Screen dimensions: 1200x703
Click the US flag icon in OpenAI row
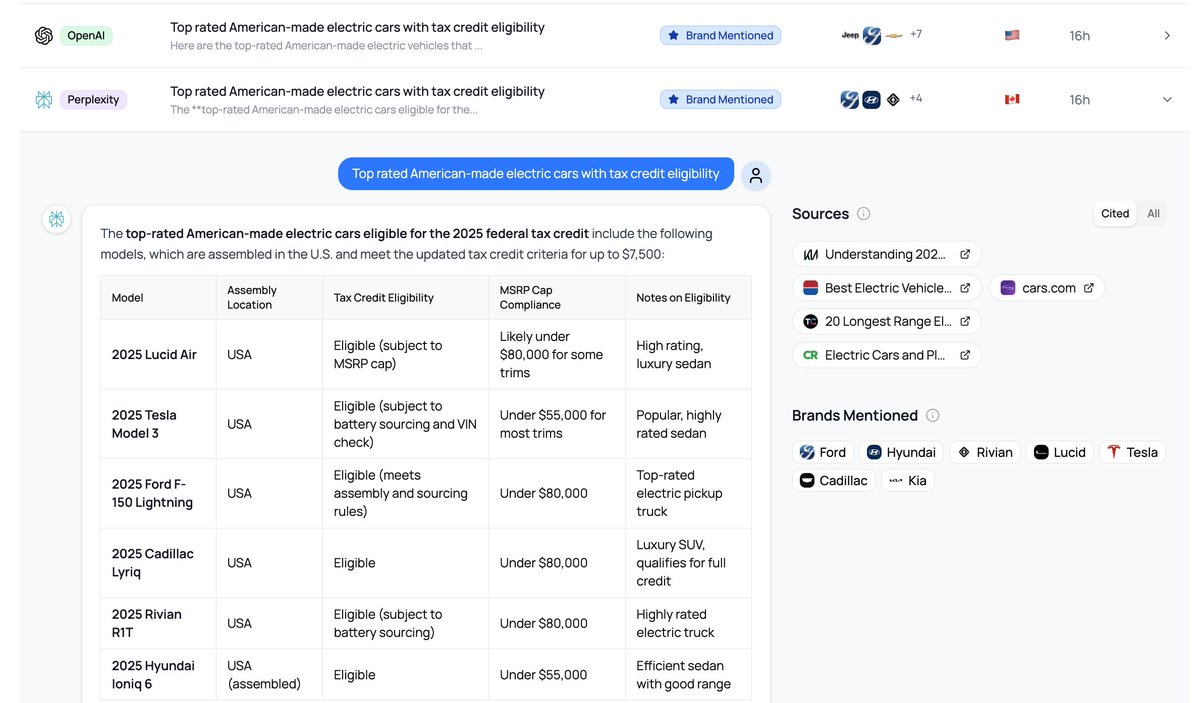point(1012,35)
